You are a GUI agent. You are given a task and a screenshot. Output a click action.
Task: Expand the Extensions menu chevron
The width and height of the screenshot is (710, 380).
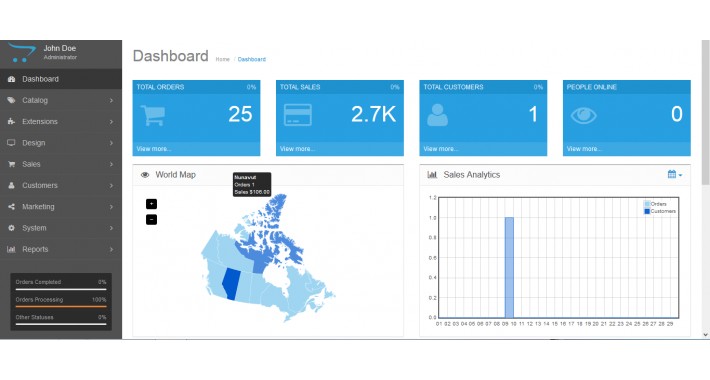111,122
